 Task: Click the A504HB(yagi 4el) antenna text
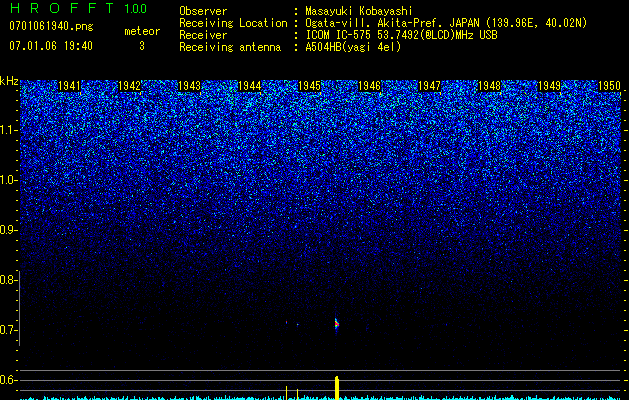tap(353, 47)
